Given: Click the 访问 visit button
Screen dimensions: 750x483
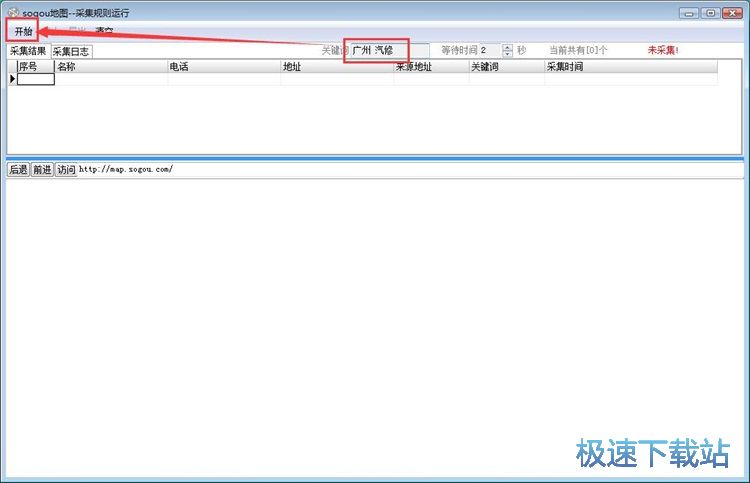Looking at the screenshot, I should click(66, 169).
